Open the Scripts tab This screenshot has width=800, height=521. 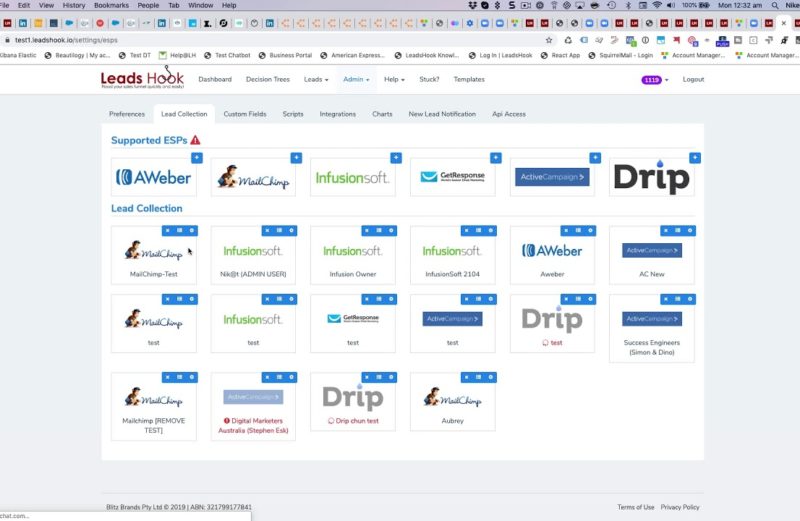click(x=293, y=114)
